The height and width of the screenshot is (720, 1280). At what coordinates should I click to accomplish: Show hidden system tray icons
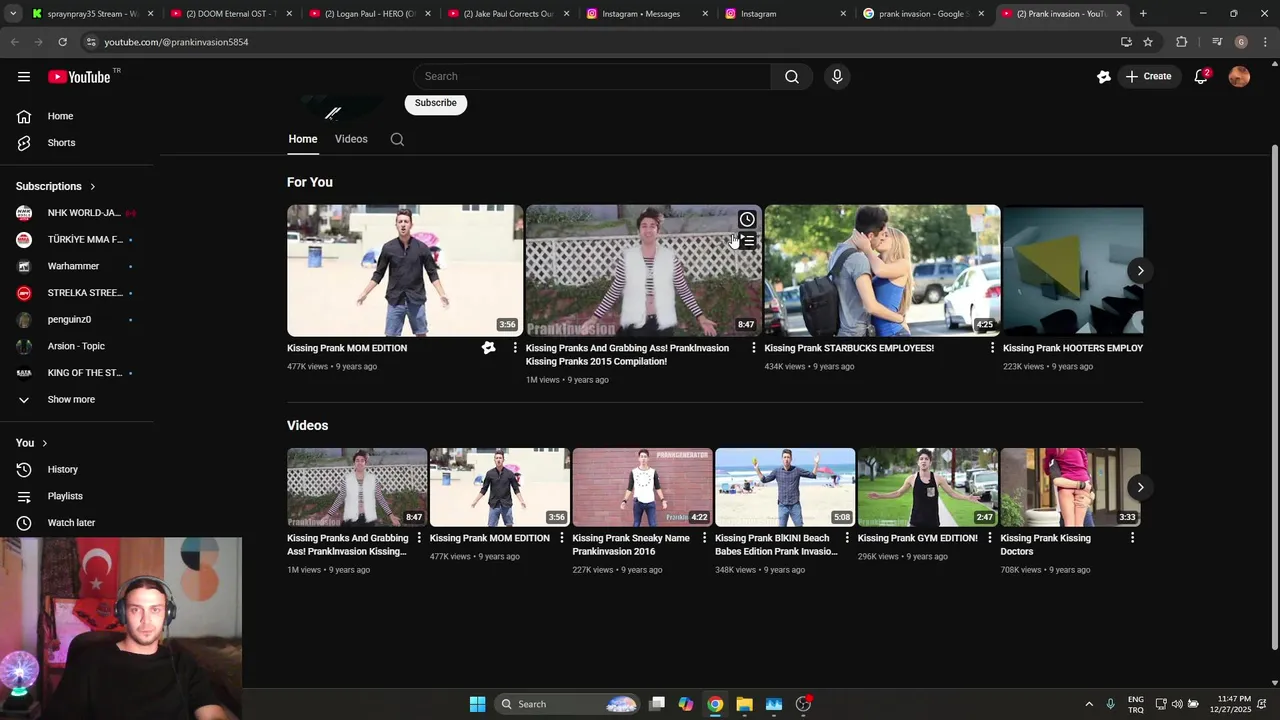(x=1089, y=704)
